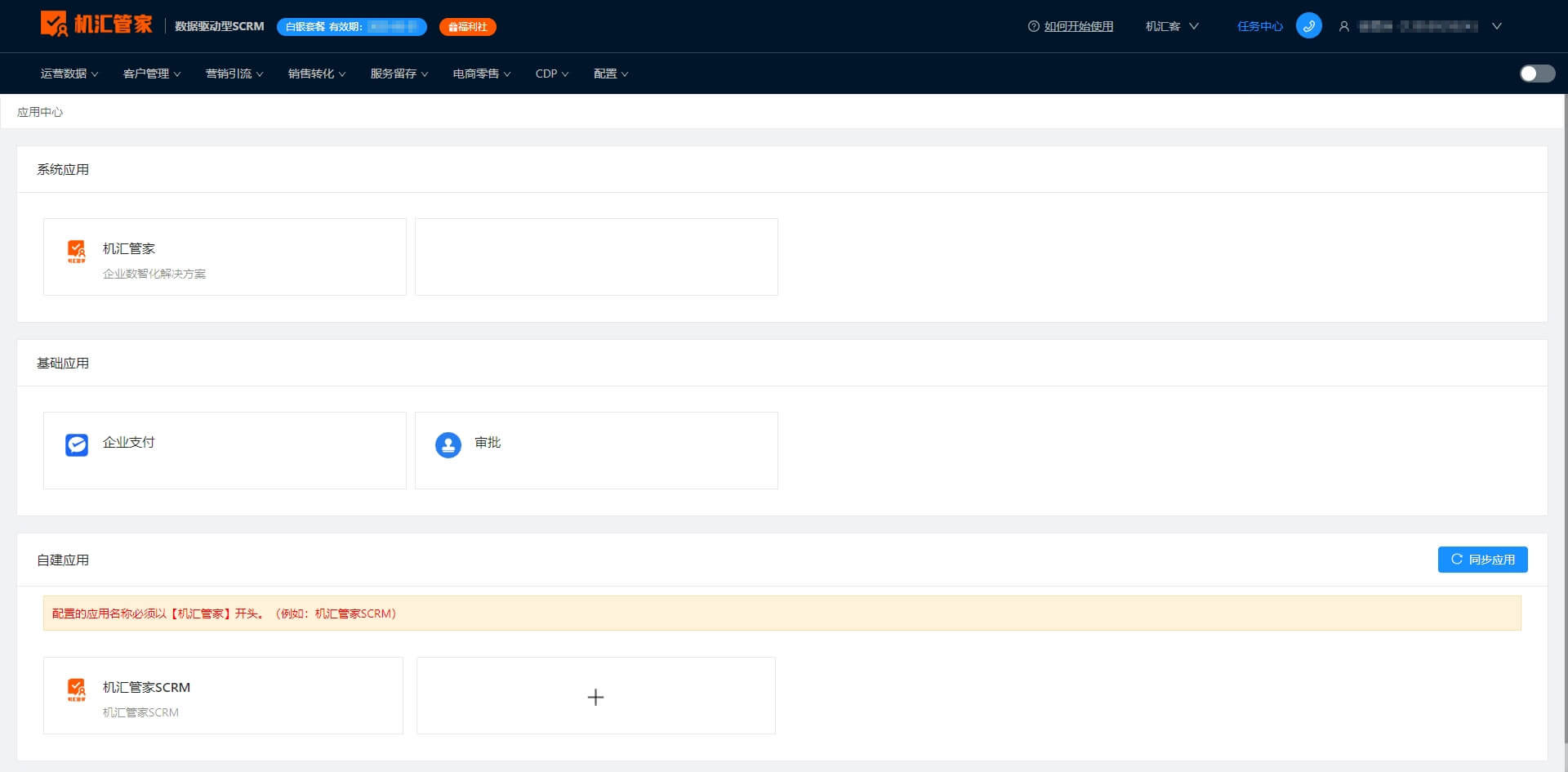Expand the 电商零售 menu
The image size is (1568, 772).
click(482, 74)
